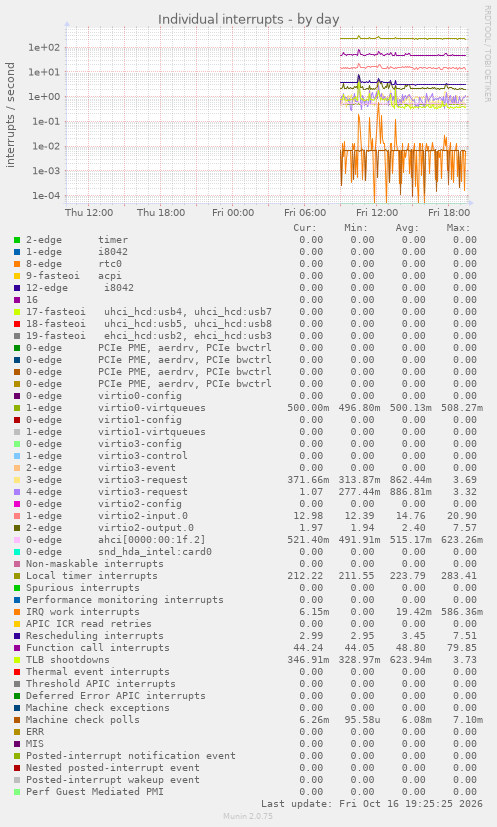
Task: Click the 'virtio3-control' legend label
Action: [x=142, y=456]
